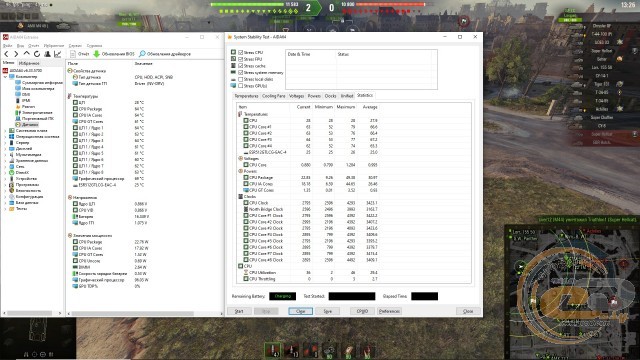Expand the Устройства tree node
640x360 pixels.
tap(5, 179)
